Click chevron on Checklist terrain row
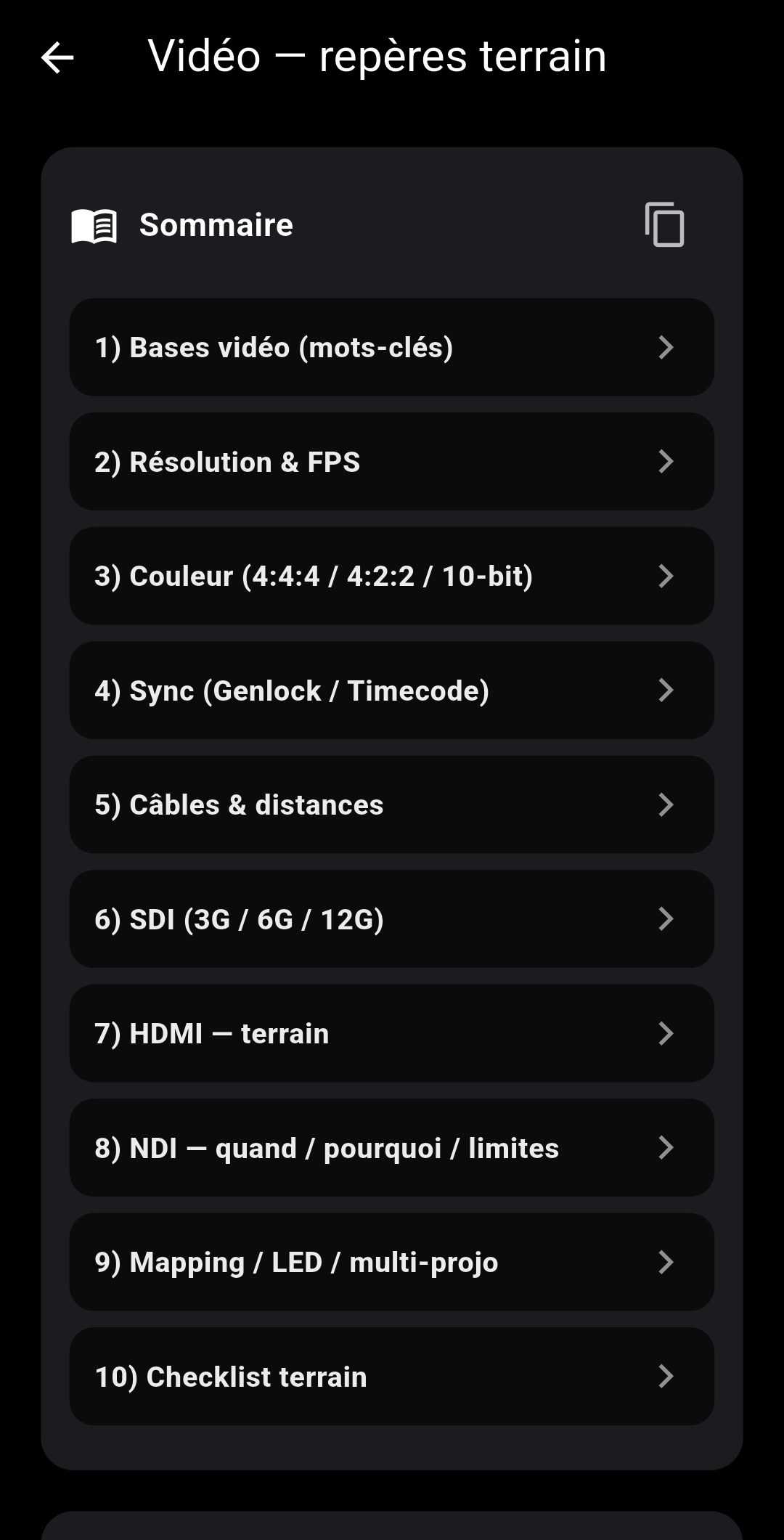The height and width of the screenshot is (1540, 784). pos(666,1377)
